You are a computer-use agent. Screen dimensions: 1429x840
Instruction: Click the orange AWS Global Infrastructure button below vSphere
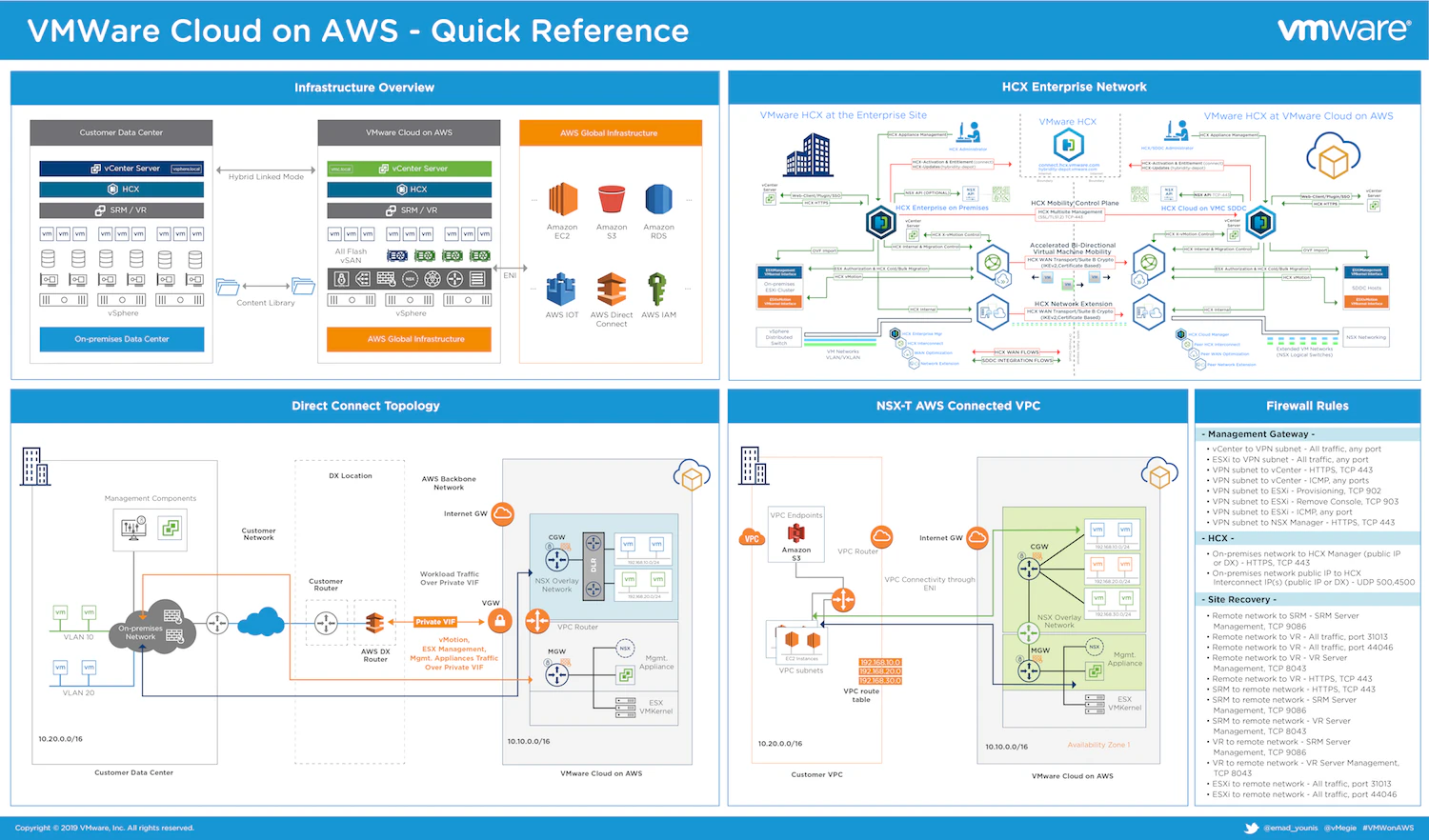(x=409, y=339)
